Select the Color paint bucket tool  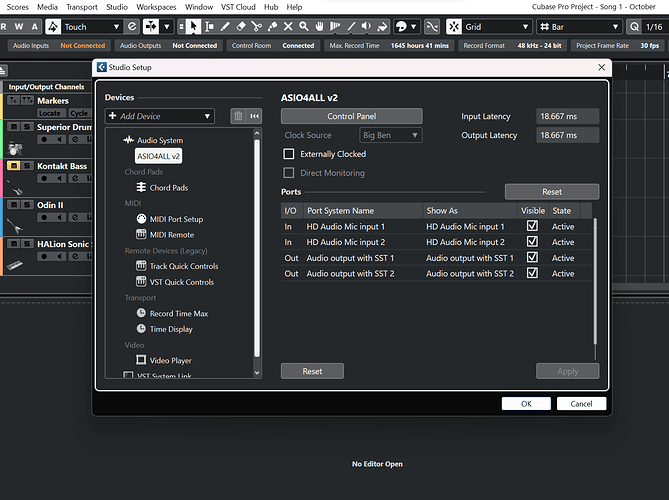click(x=382, y=26)
